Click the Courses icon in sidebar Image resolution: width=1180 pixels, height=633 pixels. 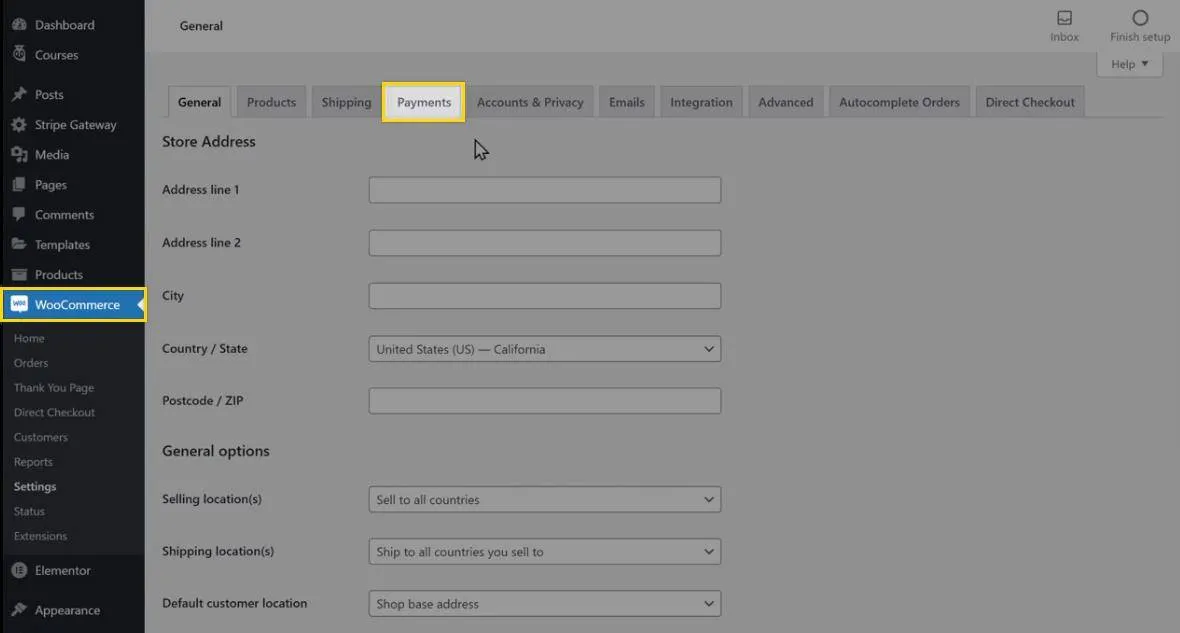(18, 55)
